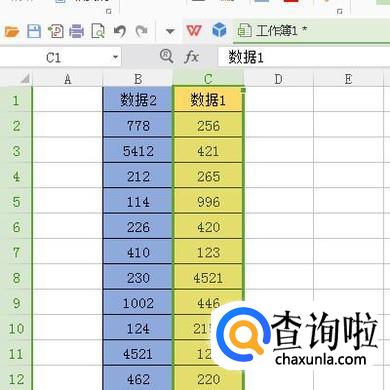Select row 5 header
Screen dimensions: 390x390
[x=16, y=202]
